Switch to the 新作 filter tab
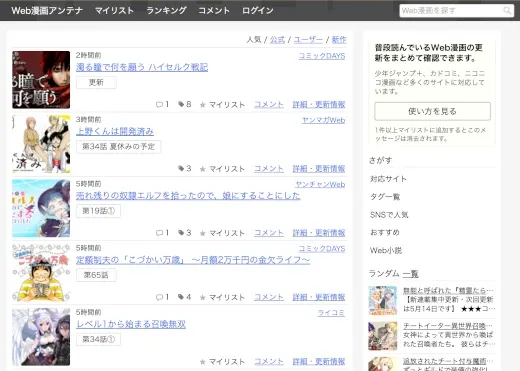520x371 pixels. click(339, 40)
